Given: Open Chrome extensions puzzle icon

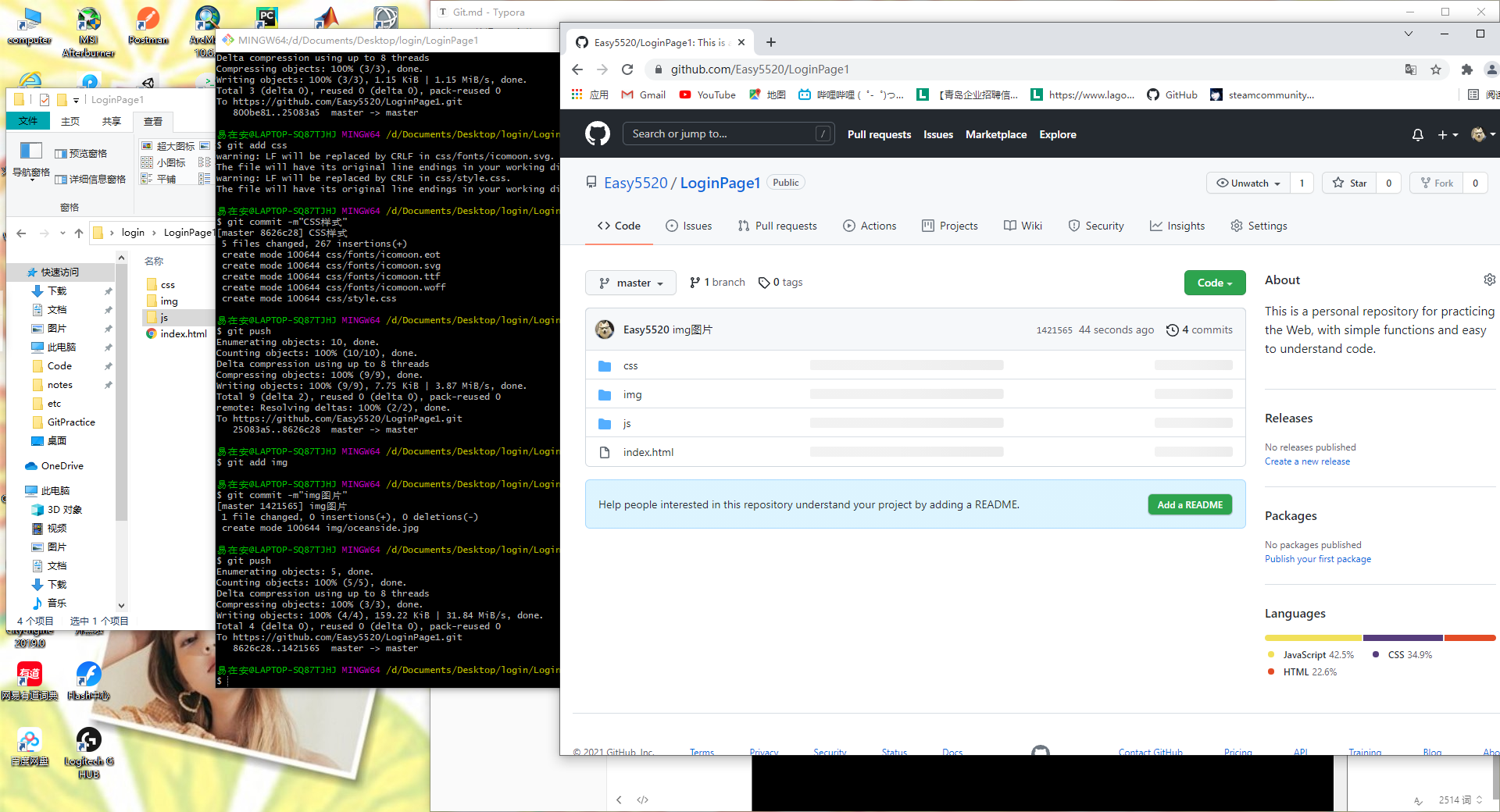Looking at the screenshot, I should point(1466,69).
